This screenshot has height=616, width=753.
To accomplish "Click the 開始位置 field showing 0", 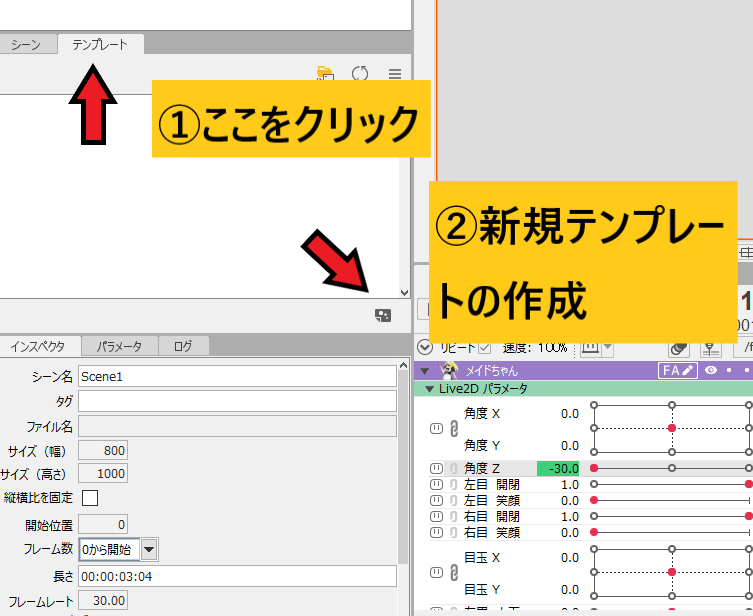I will click(103, 524).
